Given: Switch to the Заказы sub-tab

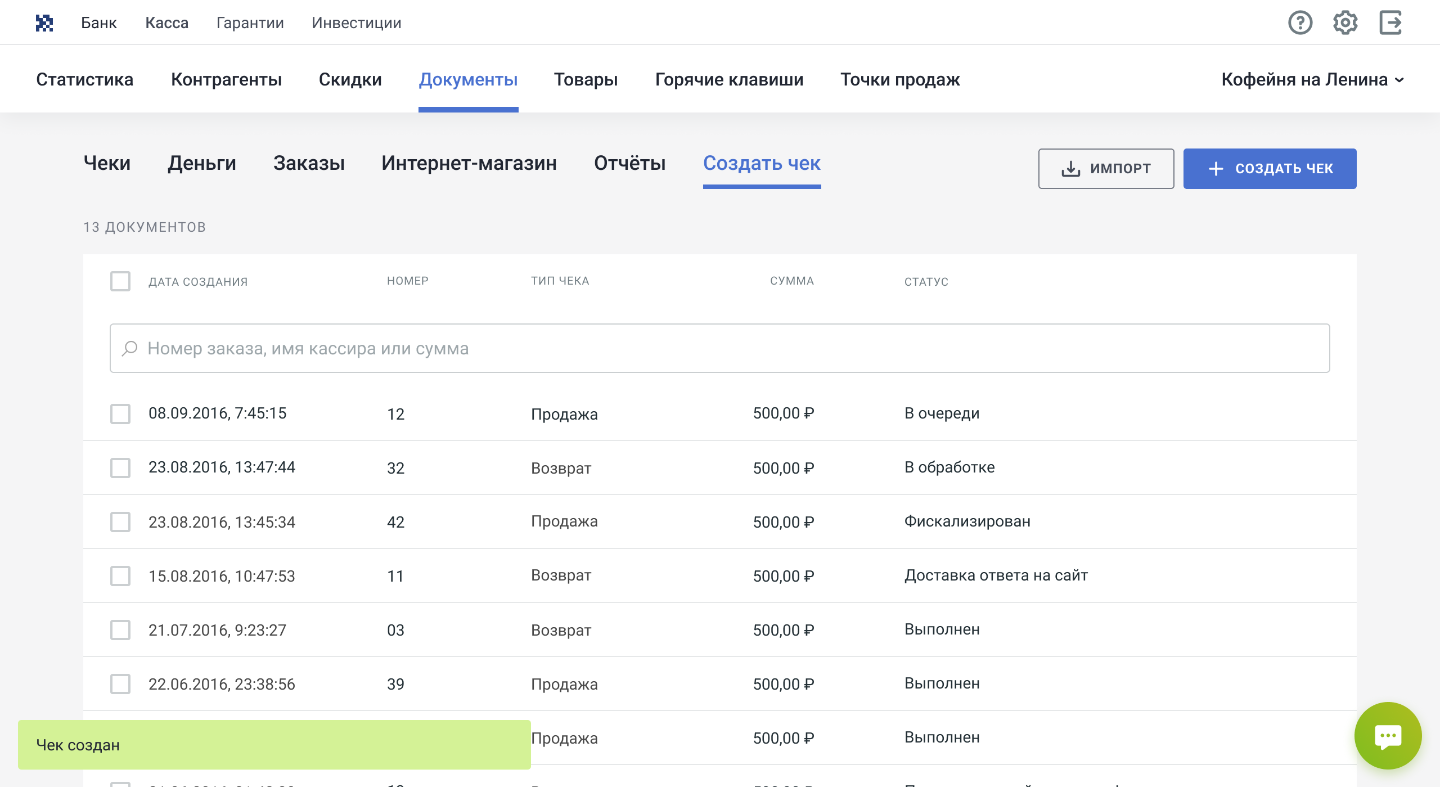Looking at the screenshot, I should [309, 163].
